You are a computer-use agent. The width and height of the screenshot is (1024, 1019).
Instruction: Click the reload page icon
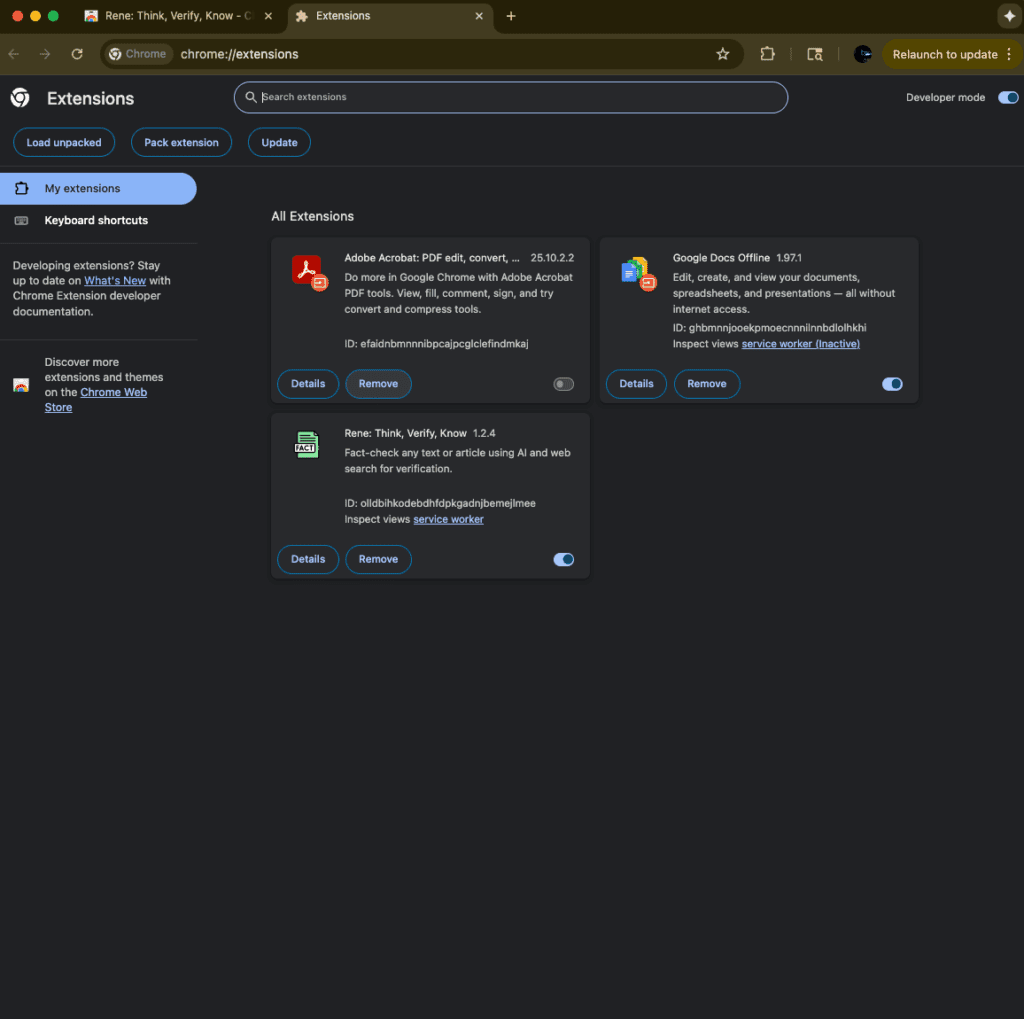coord(77,54)
